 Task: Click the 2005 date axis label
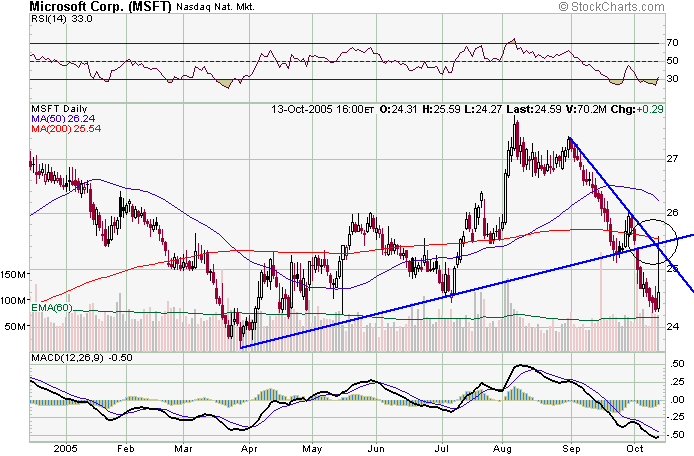[66, 448]
